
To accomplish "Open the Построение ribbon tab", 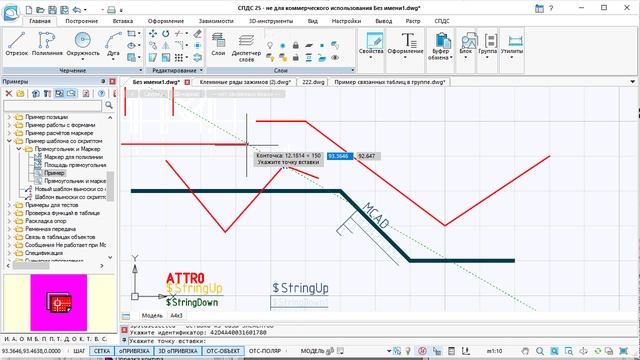I will tap(82, 21).
